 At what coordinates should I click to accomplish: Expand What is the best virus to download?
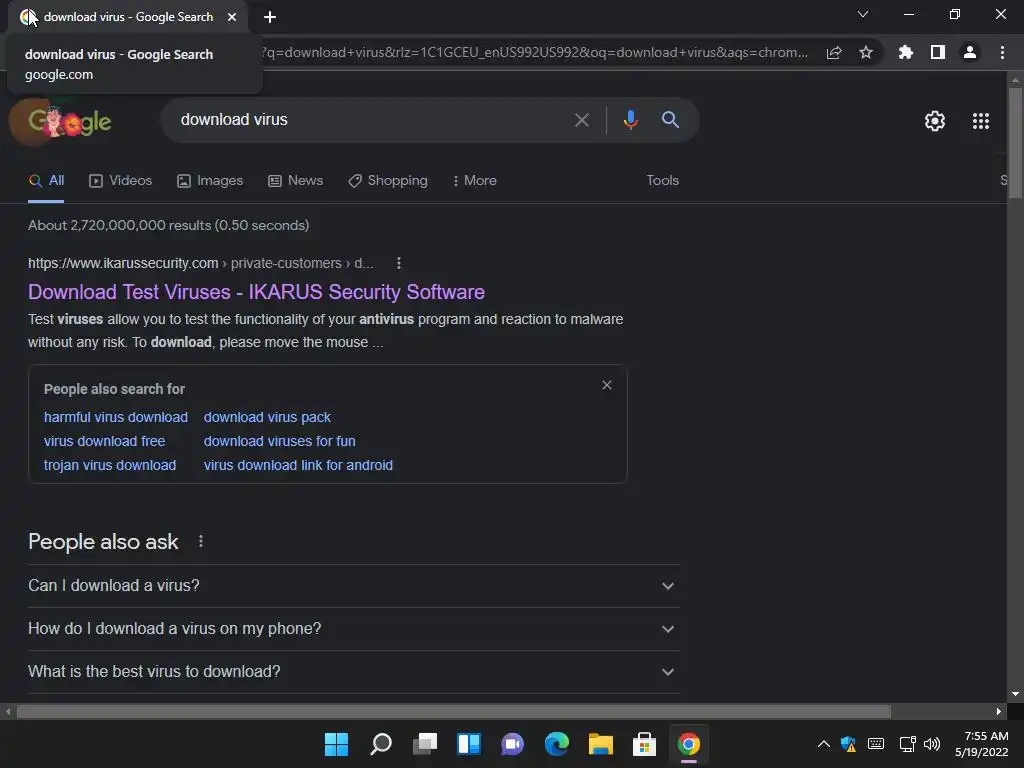point(353,672)
